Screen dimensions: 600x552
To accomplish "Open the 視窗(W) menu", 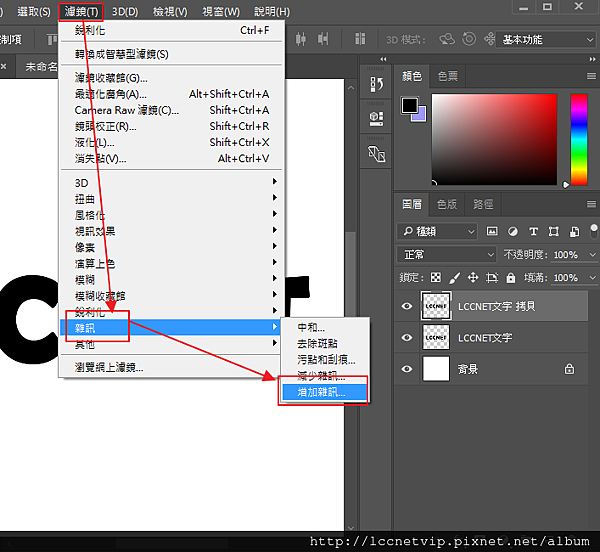I will coord(221,11).
